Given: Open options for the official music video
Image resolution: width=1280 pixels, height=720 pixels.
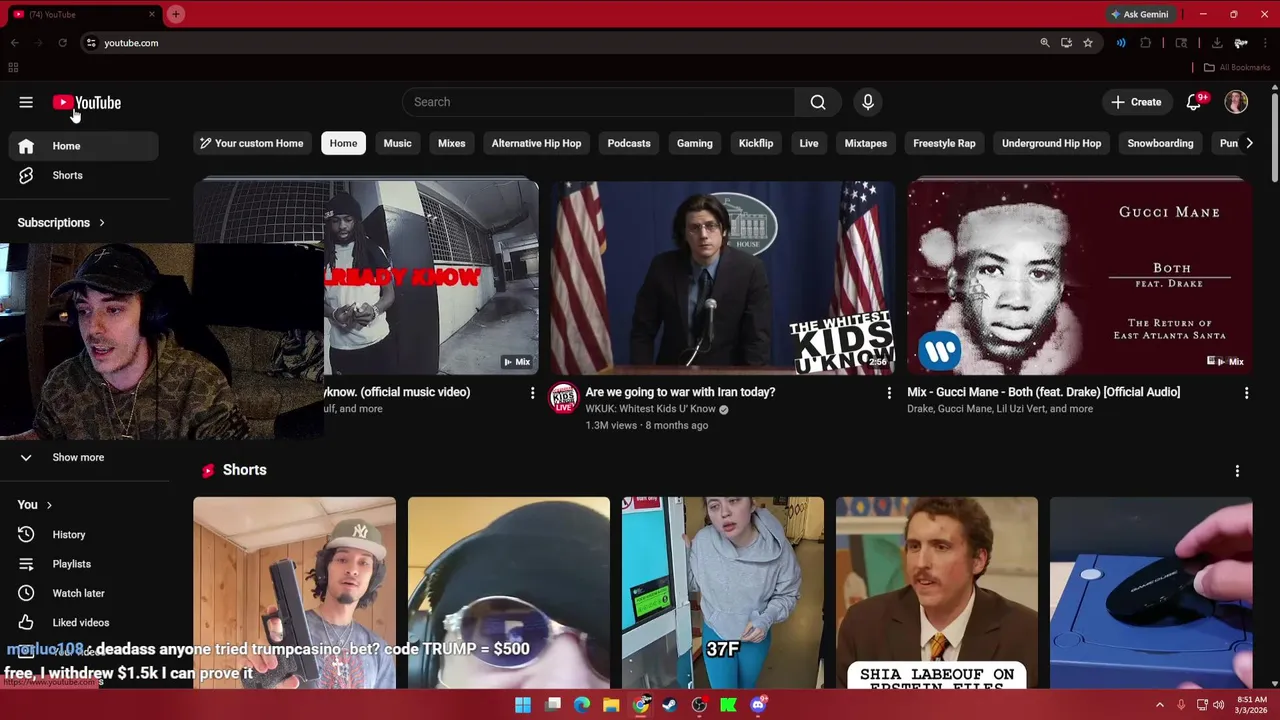Looking at the screenshot, I should click(532, 393).
